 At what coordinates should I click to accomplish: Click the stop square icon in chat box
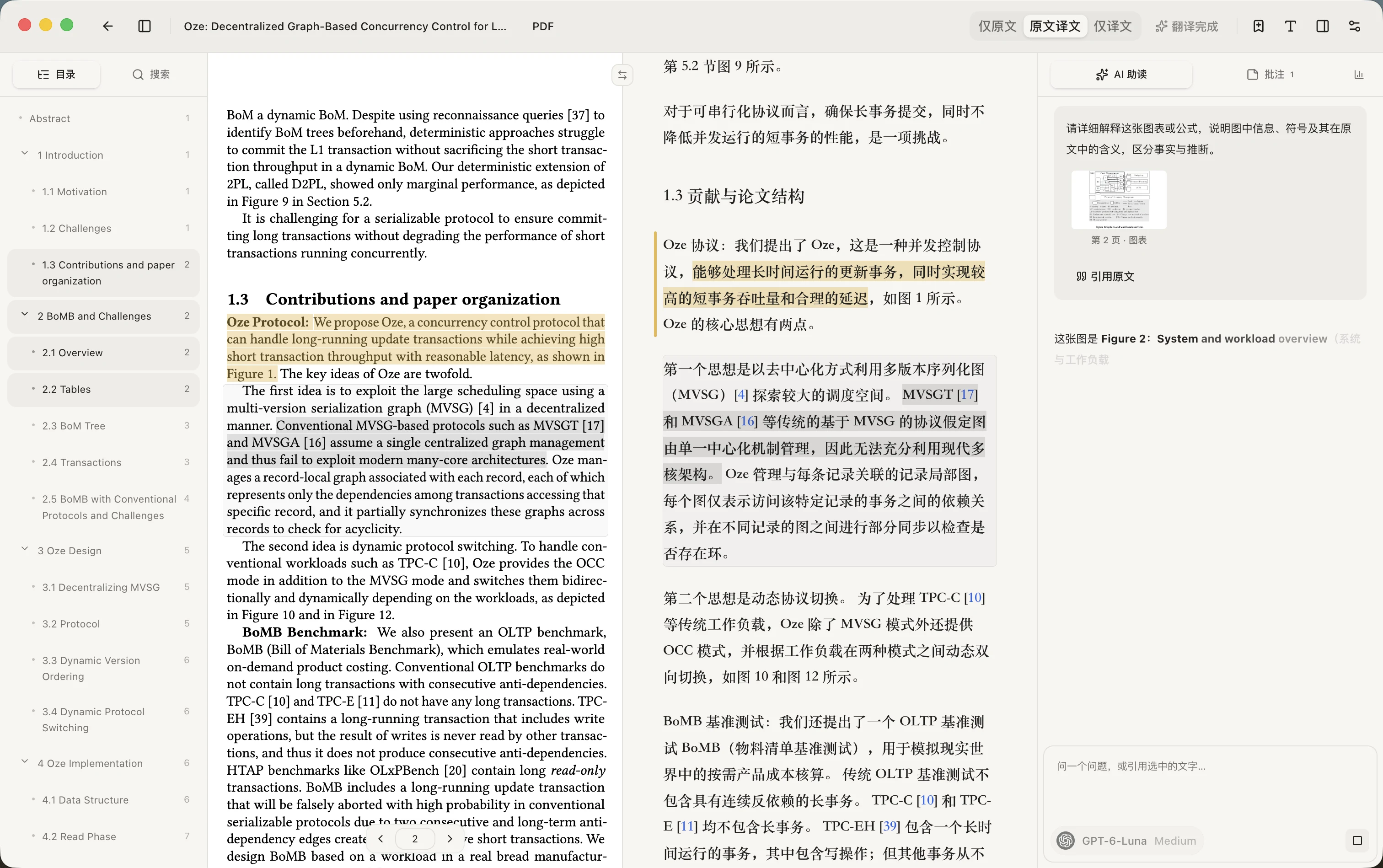1357,841
